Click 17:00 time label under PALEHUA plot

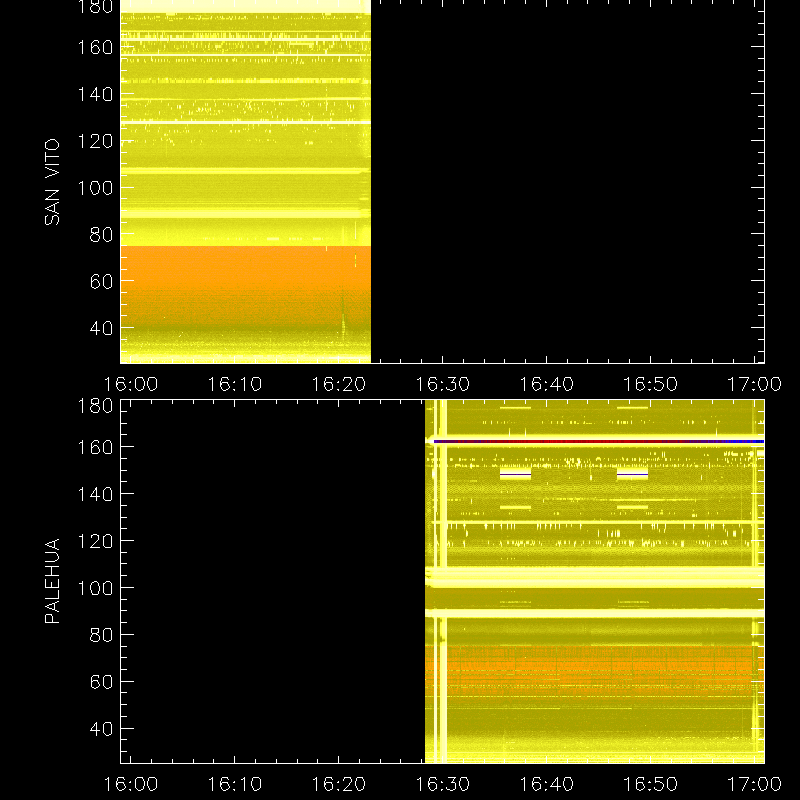754,784
